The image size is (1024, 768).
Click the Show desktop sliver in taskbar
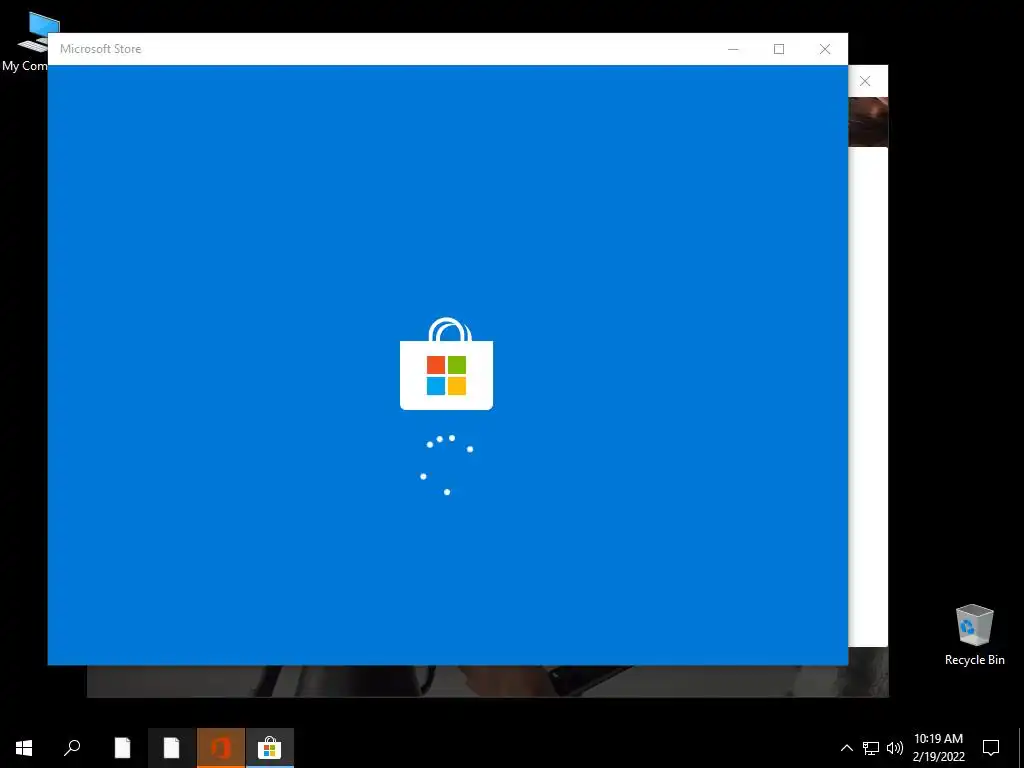(x=1021, y=748)
